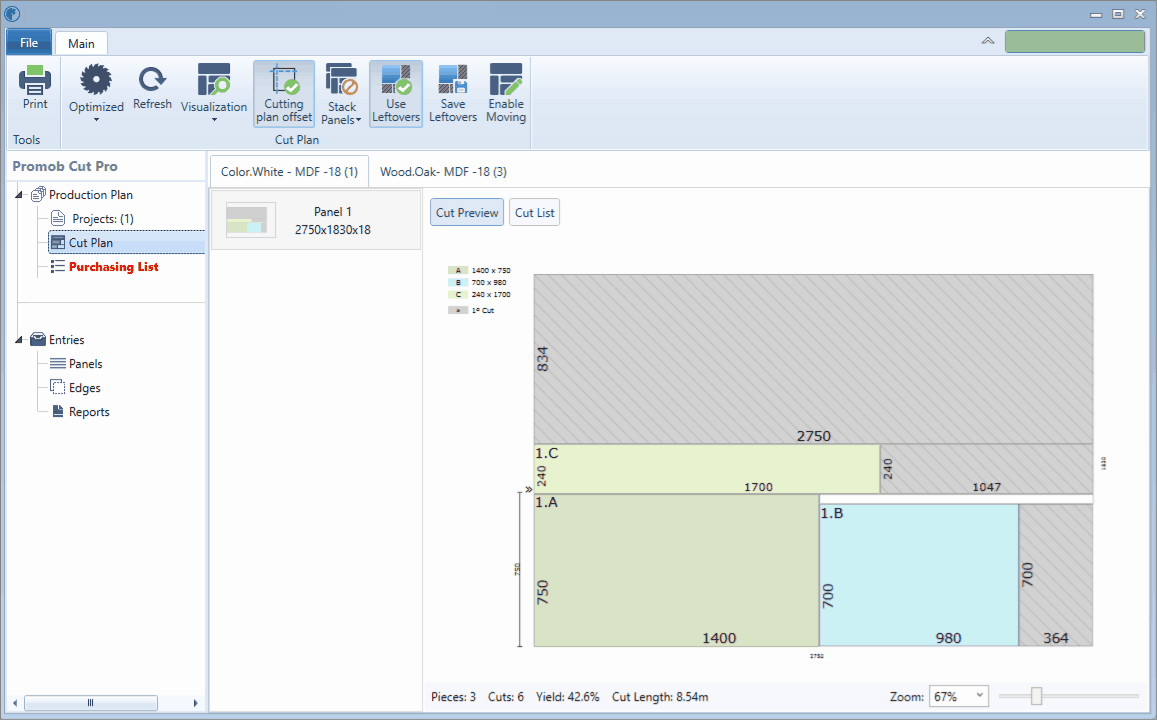Click the Cut Length: 8.54m status text
Image resolution: width=1157 pixels, height=720 pixels.
pyautogui.click(x=660, y=696)
